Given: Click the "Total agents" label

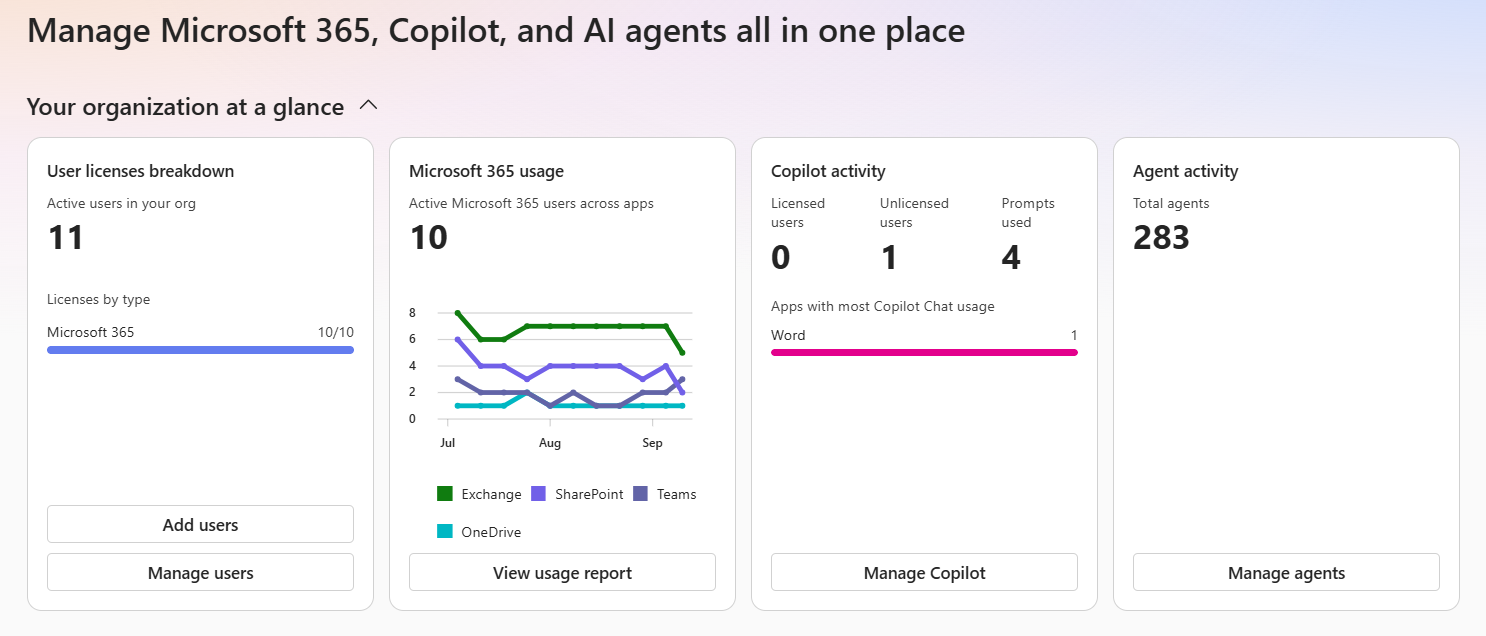Looking at the screenshot, I should (1171, 203).
